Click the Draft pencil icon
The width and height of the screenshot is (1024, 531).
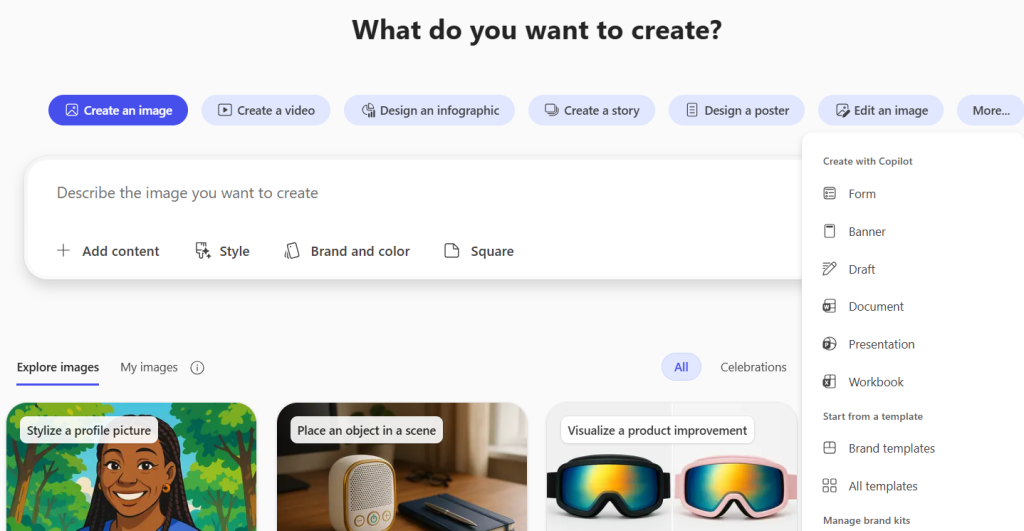click(829, 269)
